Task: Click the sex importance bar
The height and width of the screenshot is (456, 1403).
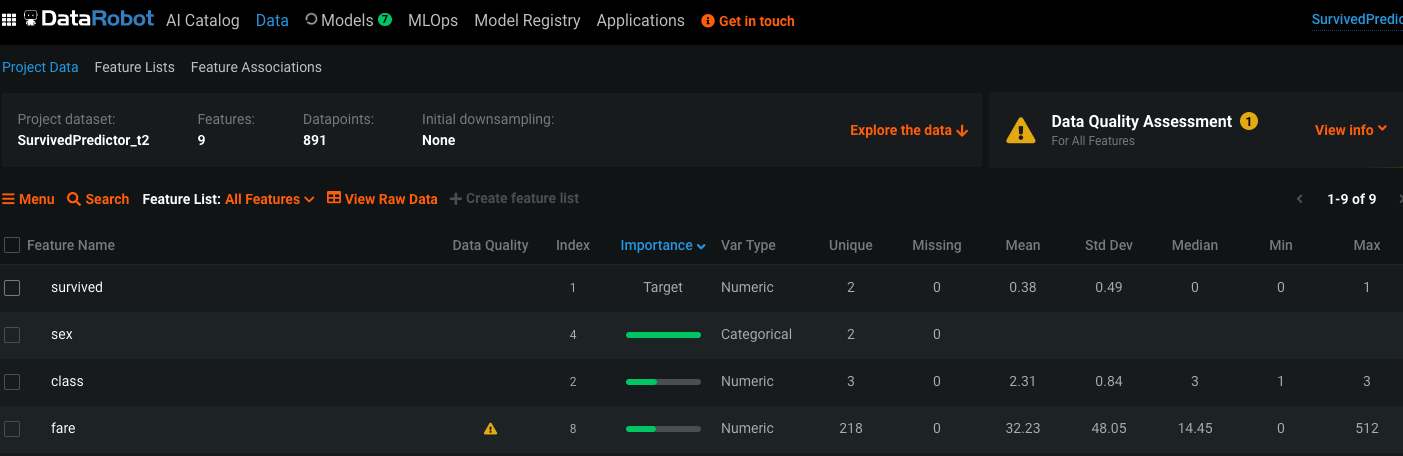Action: tap(663, 335)
